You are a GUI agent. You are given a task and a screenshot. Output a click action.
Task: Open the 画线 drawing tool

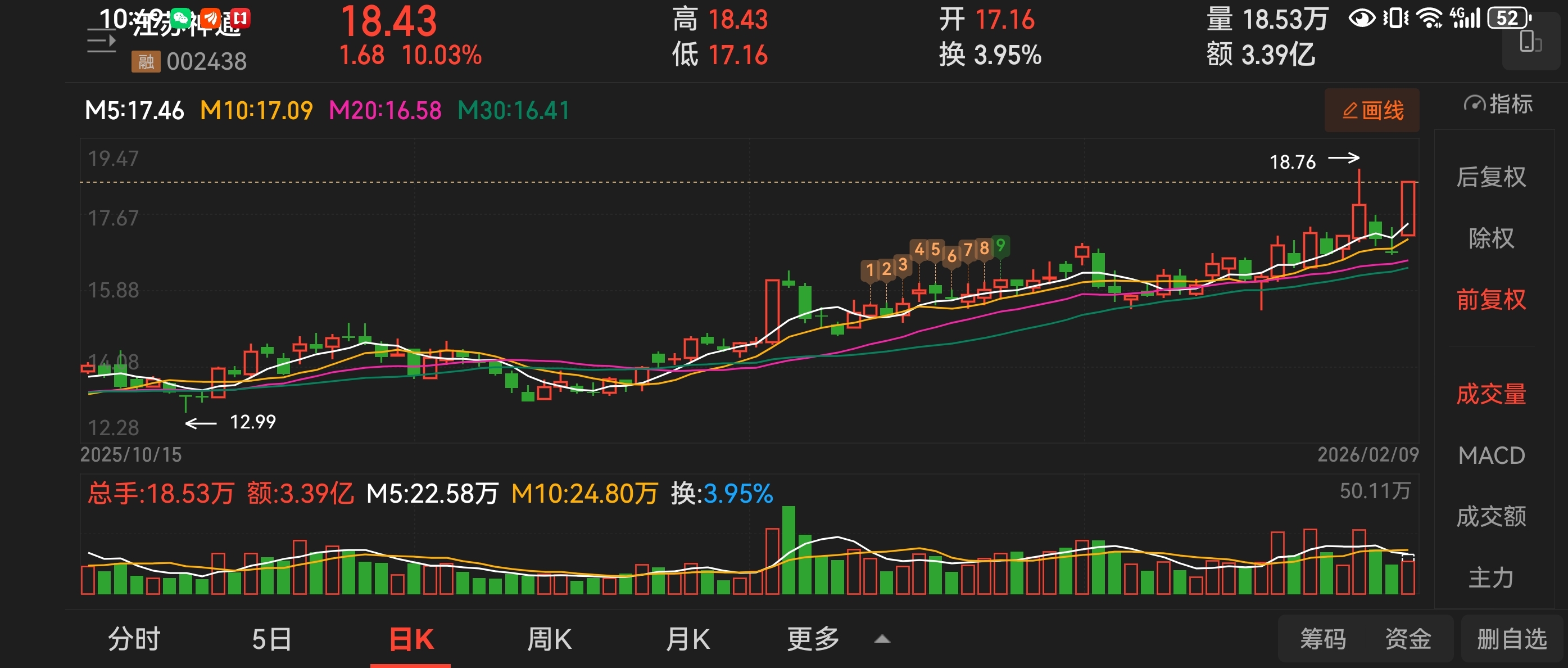pos(1372,111)
